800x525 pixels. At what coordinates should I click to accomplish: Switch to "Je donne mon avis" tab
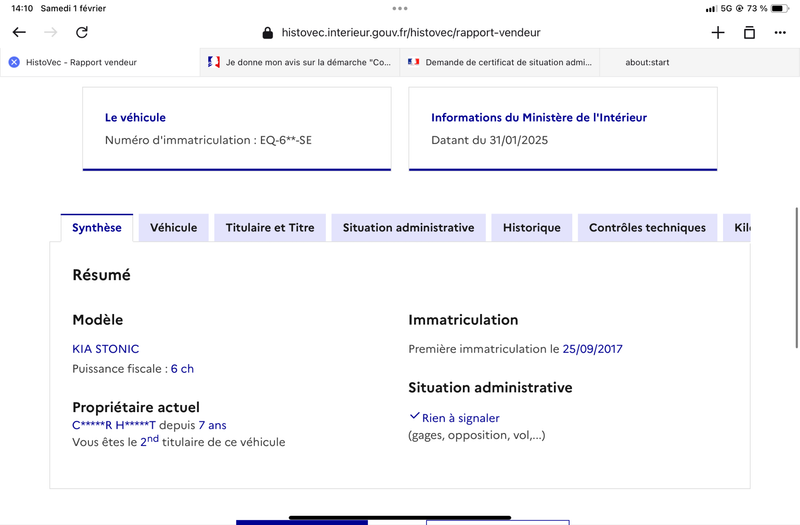point(300,62)
